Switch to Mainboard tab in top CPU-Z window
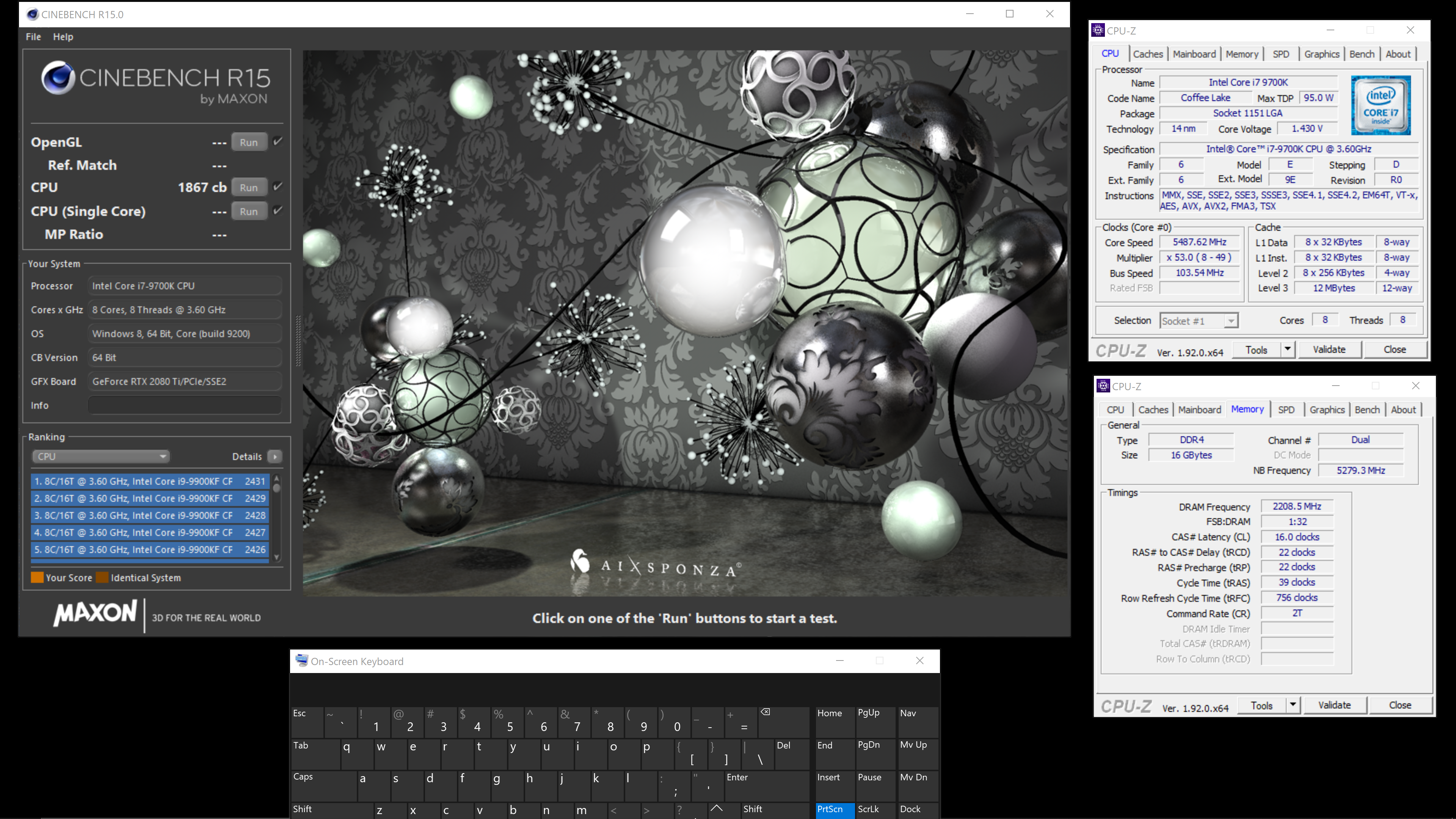Viewport: 1456px width, 819px height. pyautogui.click(x=1194, y=54)
